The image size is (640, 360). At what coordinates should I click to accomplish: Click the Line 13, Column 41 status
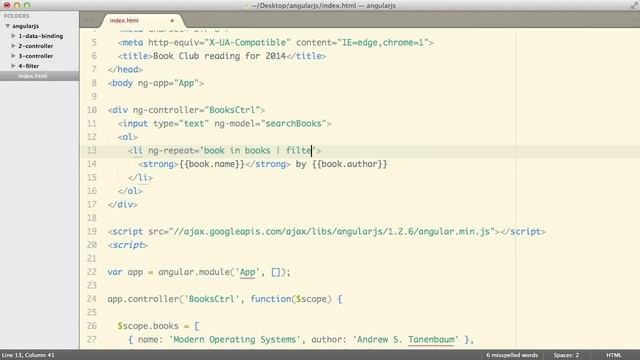pyautogui.click(x=28, y=355)
